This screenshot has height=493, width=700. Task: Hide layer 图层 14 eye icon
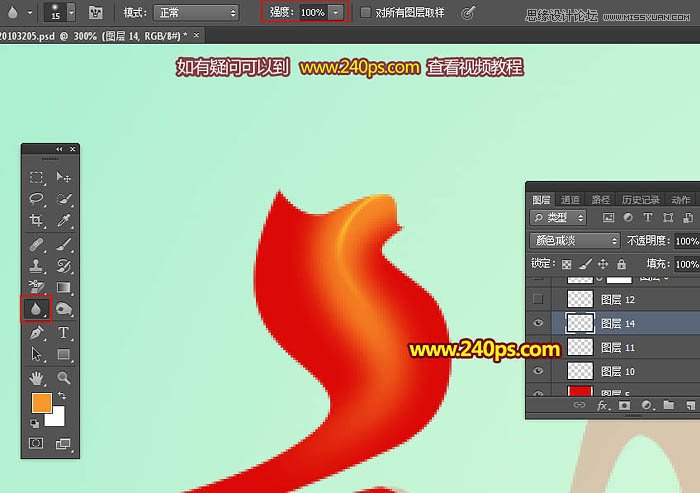[x=538, y=323]
